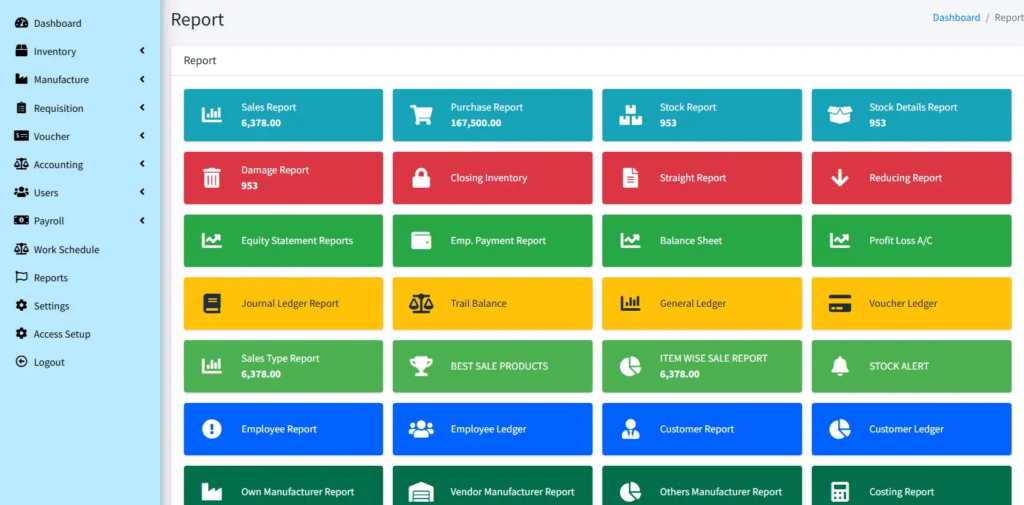Click the Settings gear icon in sidebar
1024x505 pixels.
[x=22, y=305]
